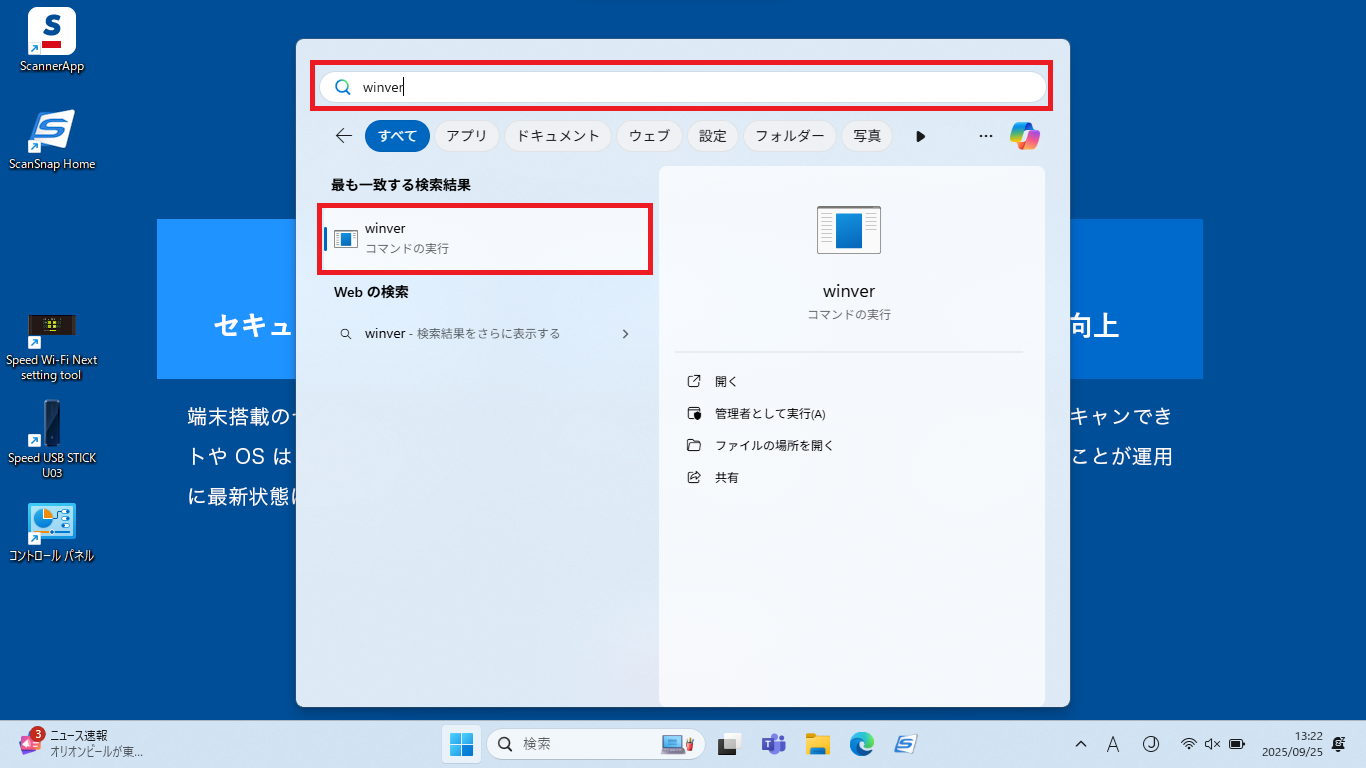Select the コントロール パネル desktop icon

click(52, 532)
